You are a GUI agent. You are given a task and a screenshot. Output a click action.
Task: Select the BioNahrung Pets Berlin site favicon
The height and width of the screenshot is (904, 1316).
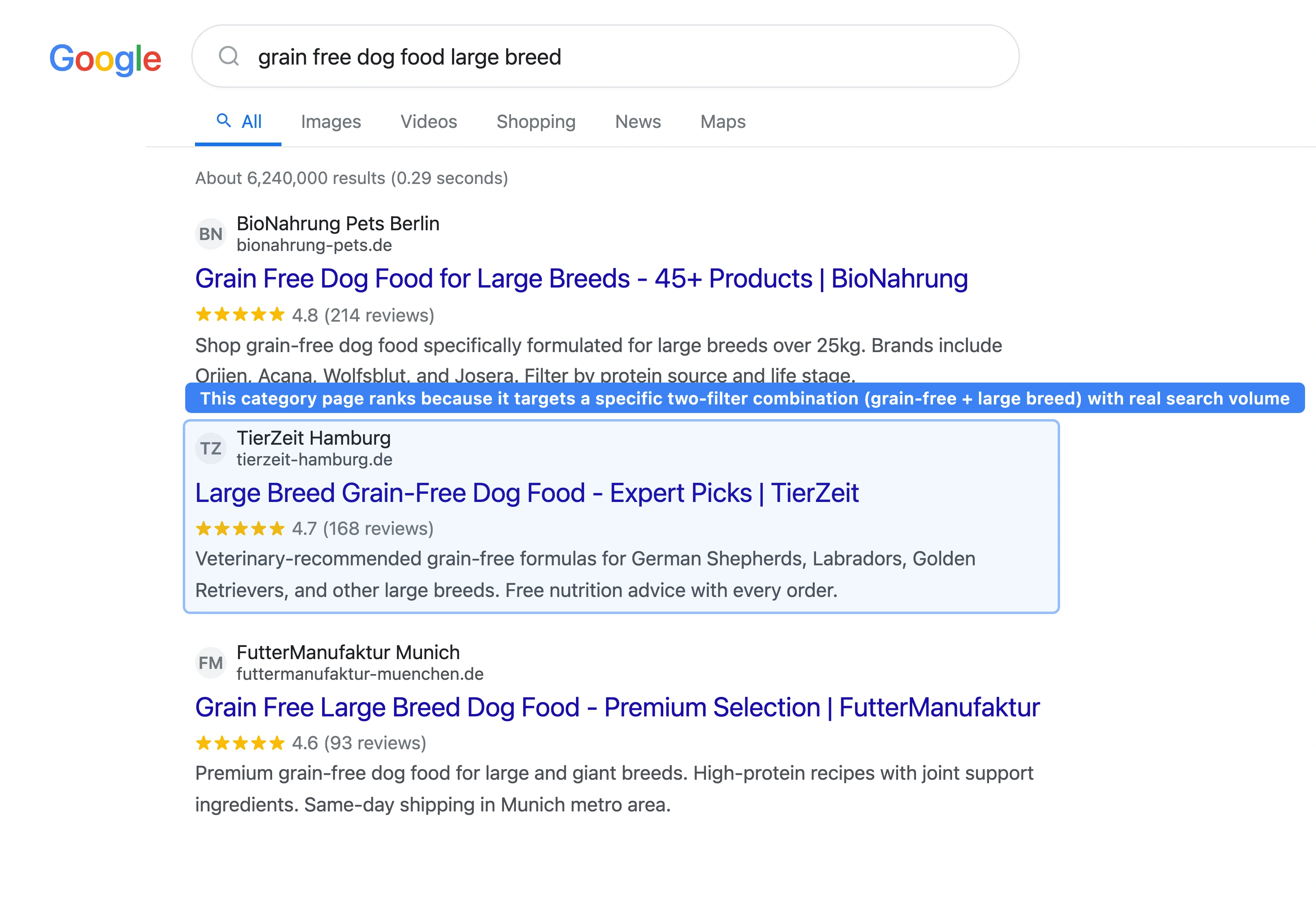(210, 234)
